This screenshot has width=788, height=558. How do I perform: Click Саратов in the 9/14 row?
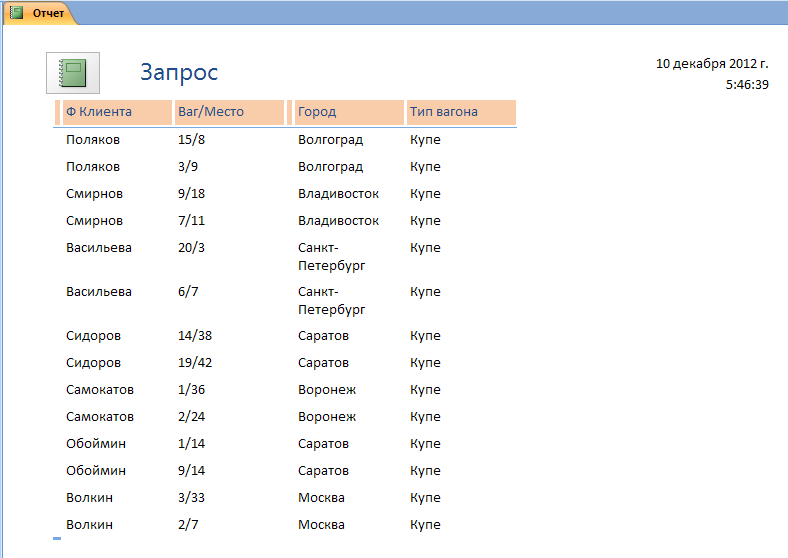coord(323,472)
